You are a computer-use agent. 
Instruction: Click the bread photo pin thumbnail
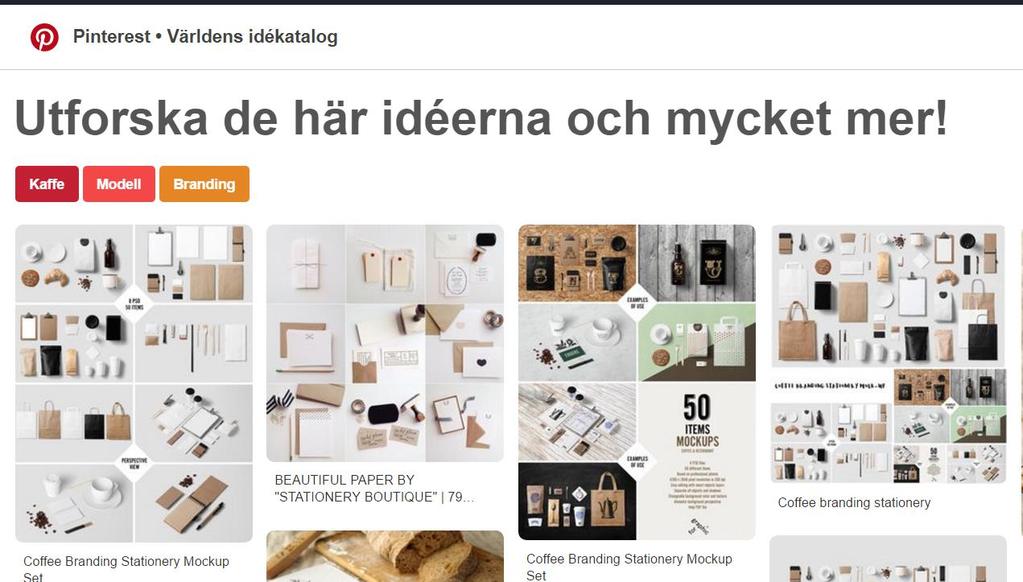coord(385,556)
